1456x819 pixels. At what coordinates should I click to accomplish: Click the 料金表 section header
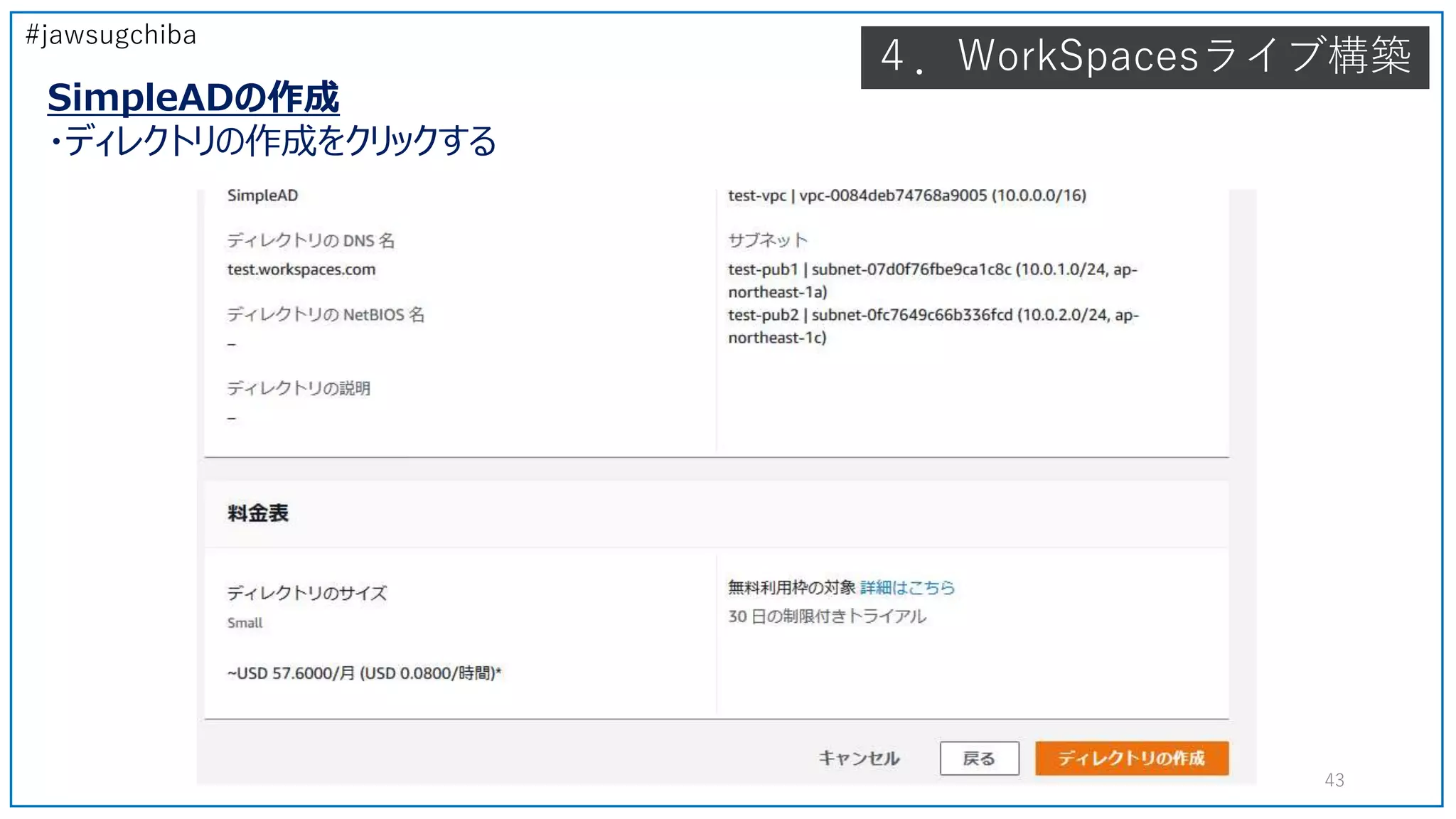click(258, 513)
